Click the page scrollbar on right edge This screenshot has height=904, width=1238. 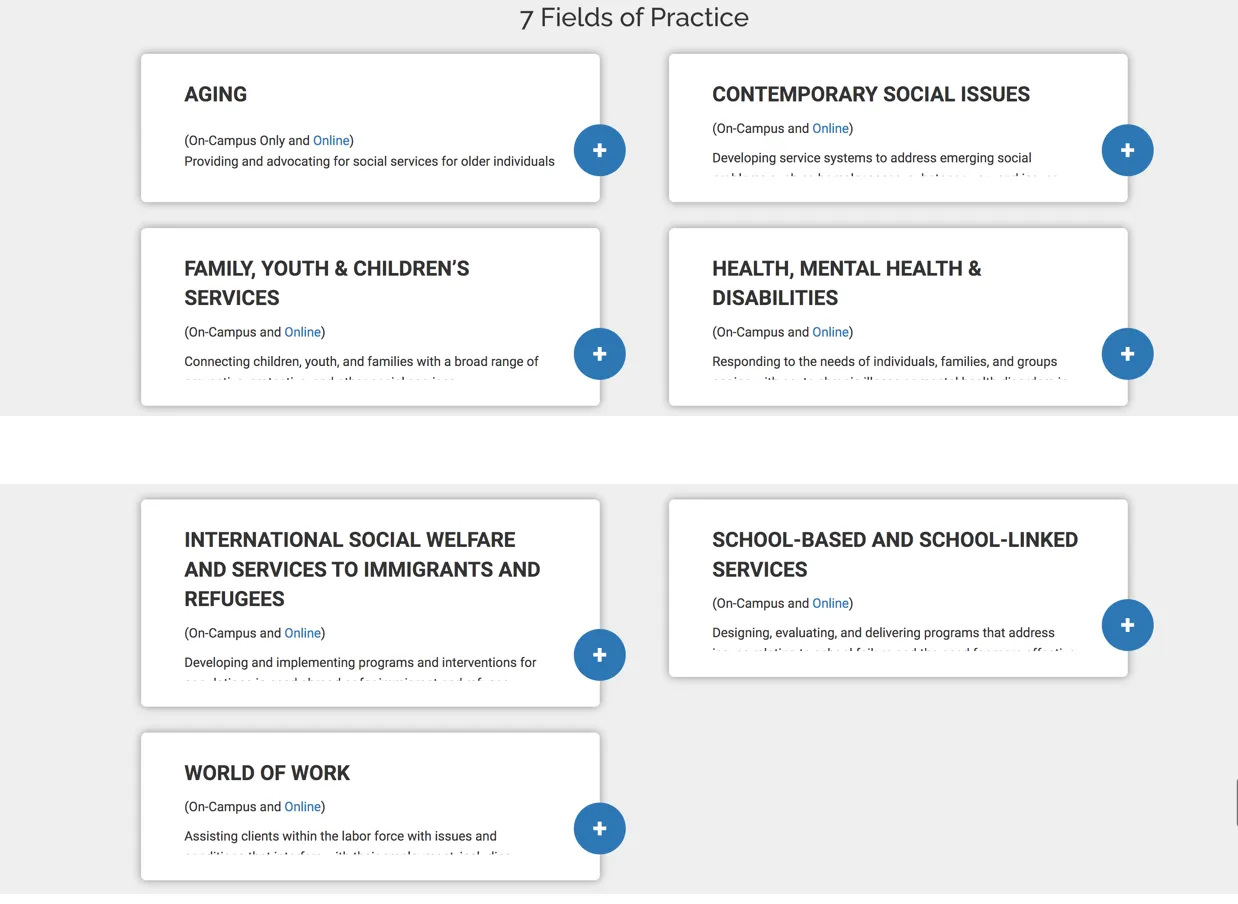click(x=1235, y=802)
